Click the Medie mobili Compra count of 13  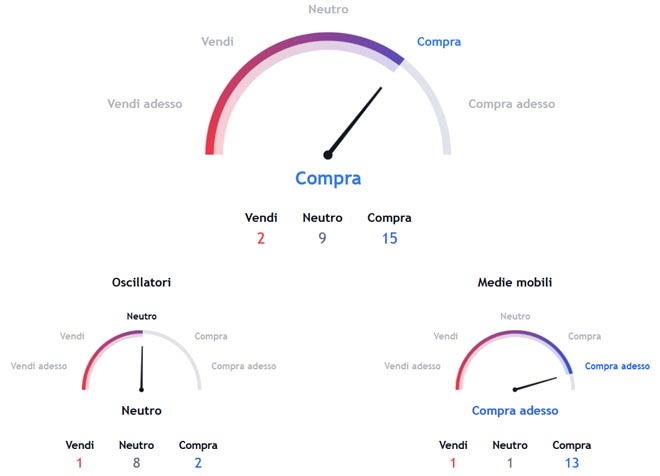click(x=571, y=463)
